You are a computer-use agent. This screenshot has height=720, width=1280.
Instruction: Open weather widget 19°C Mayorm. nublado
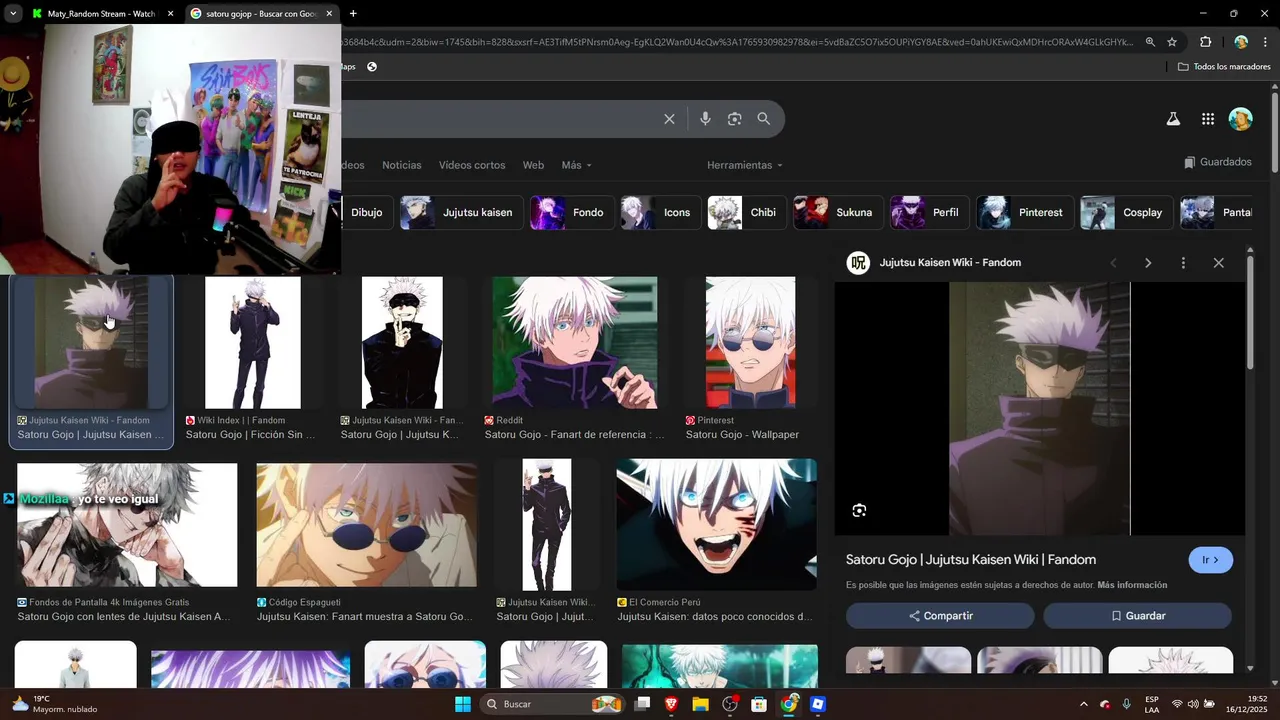54,704
